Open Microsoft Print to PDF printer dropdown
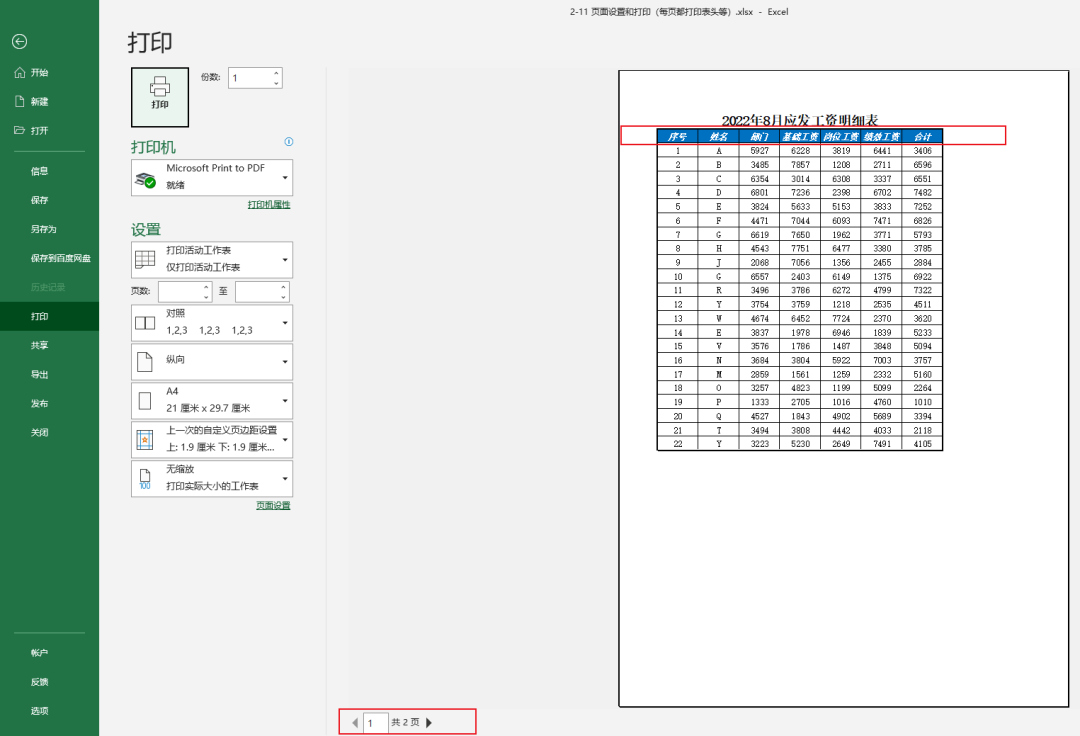 212,178
